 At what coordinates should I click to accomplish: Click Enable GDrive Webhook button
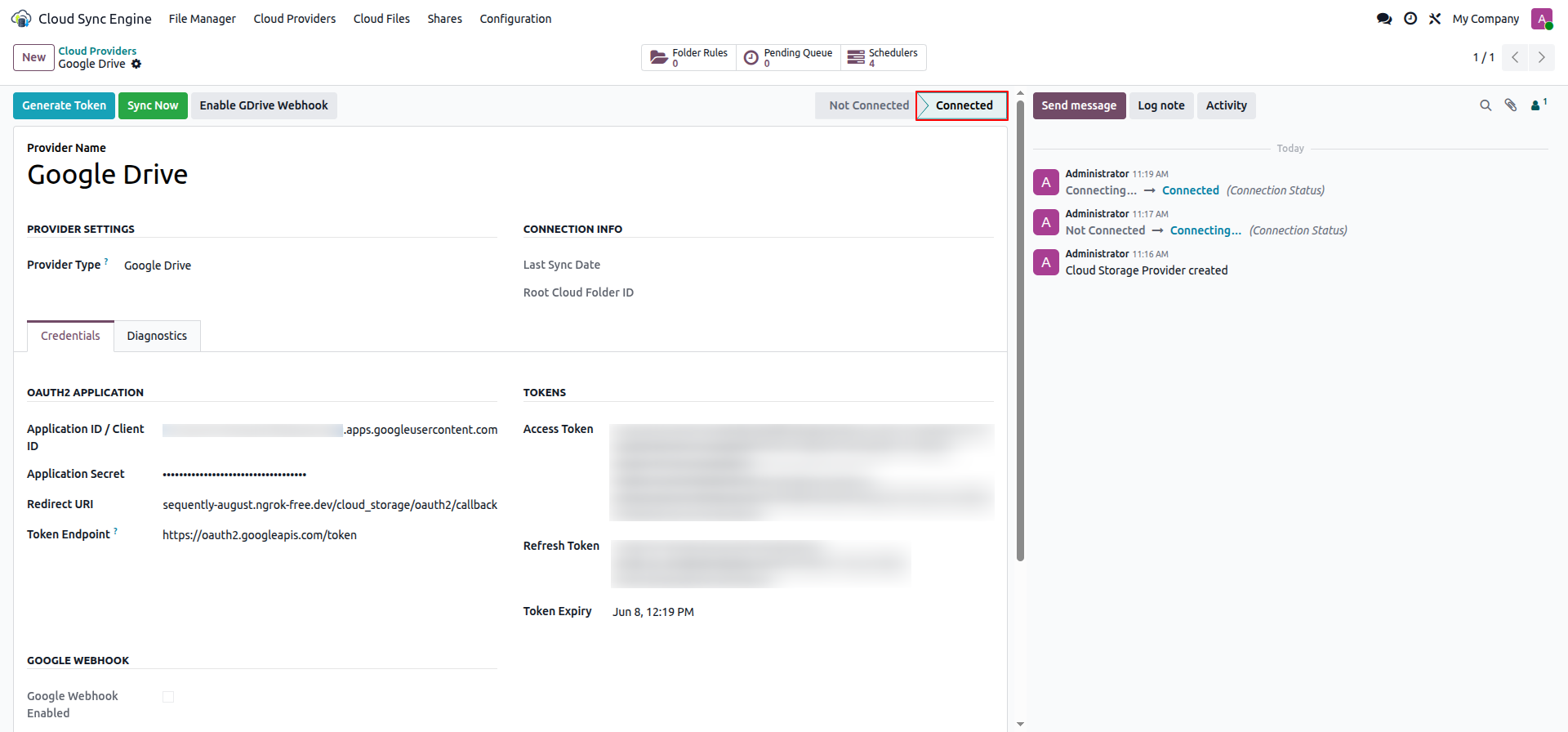(264, 105)
